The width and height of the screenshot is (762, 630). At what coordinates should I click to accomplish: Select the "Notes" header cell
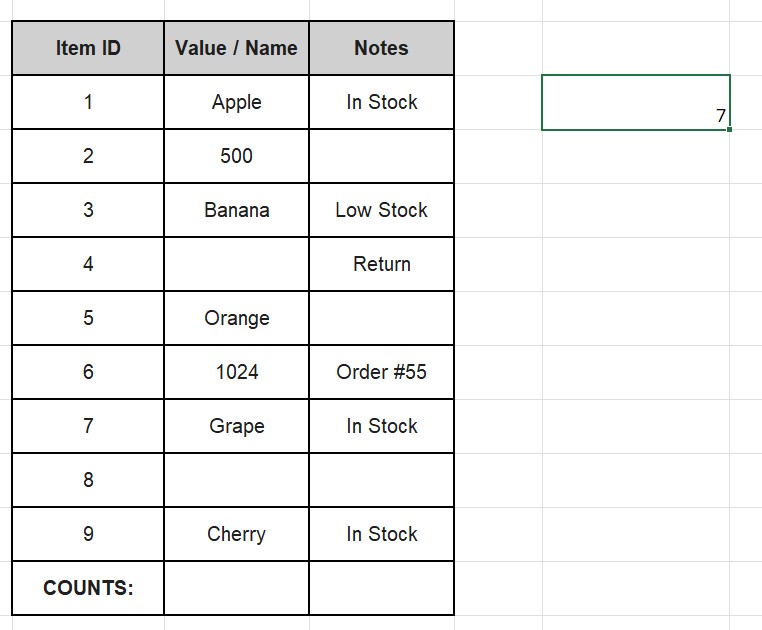(381, 48)
